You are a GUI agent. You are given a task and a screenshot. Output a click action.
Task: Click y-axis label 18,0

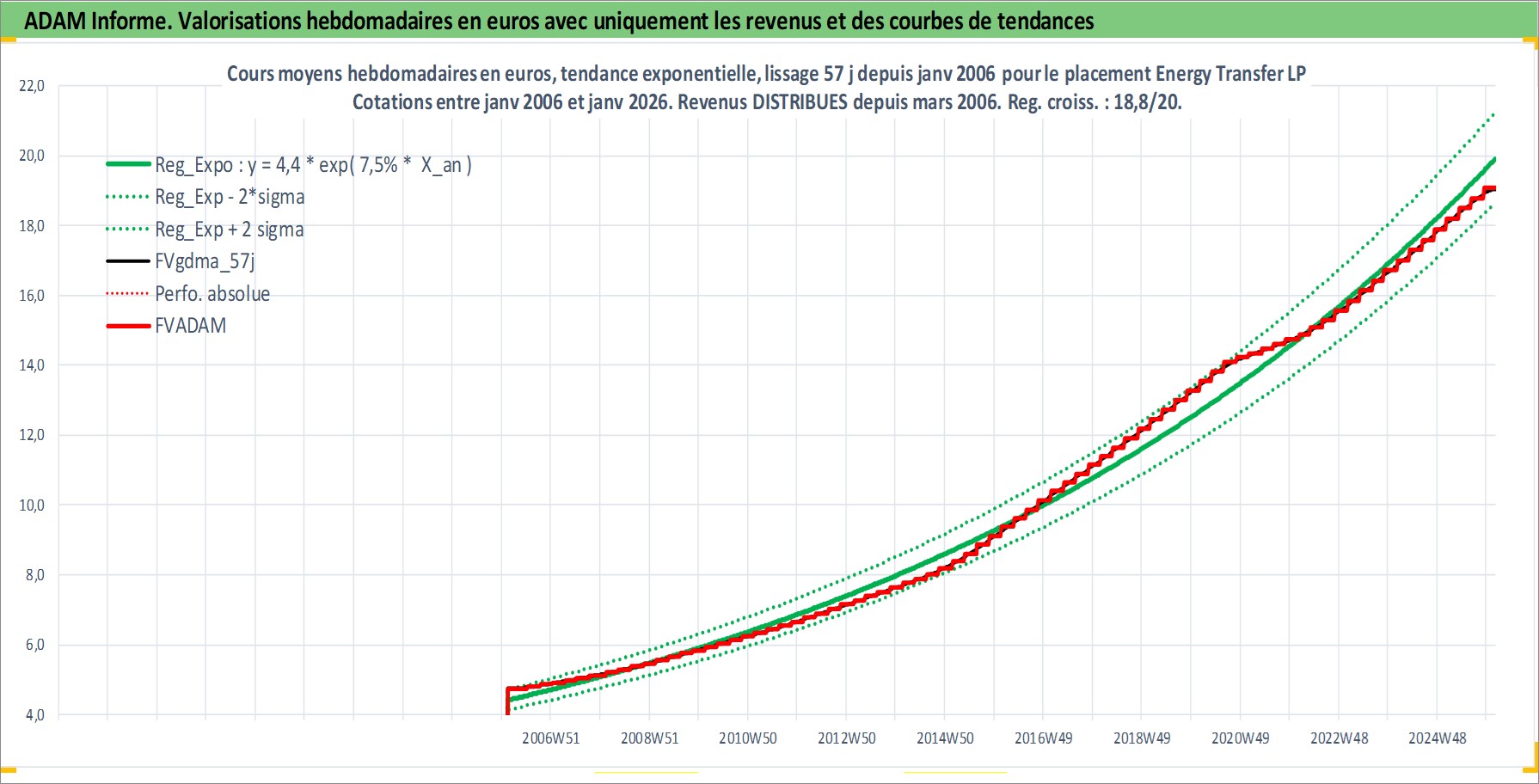pos(32,226)
